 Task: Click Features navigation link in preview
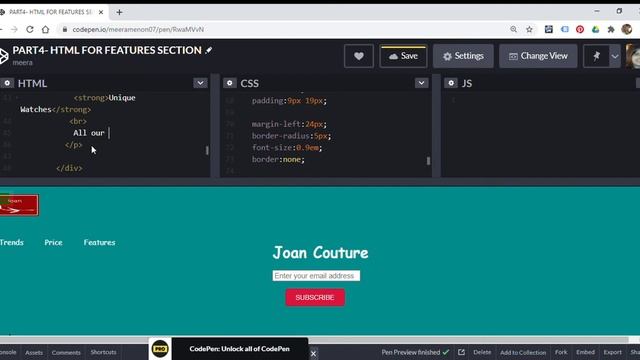coord(100,242)
